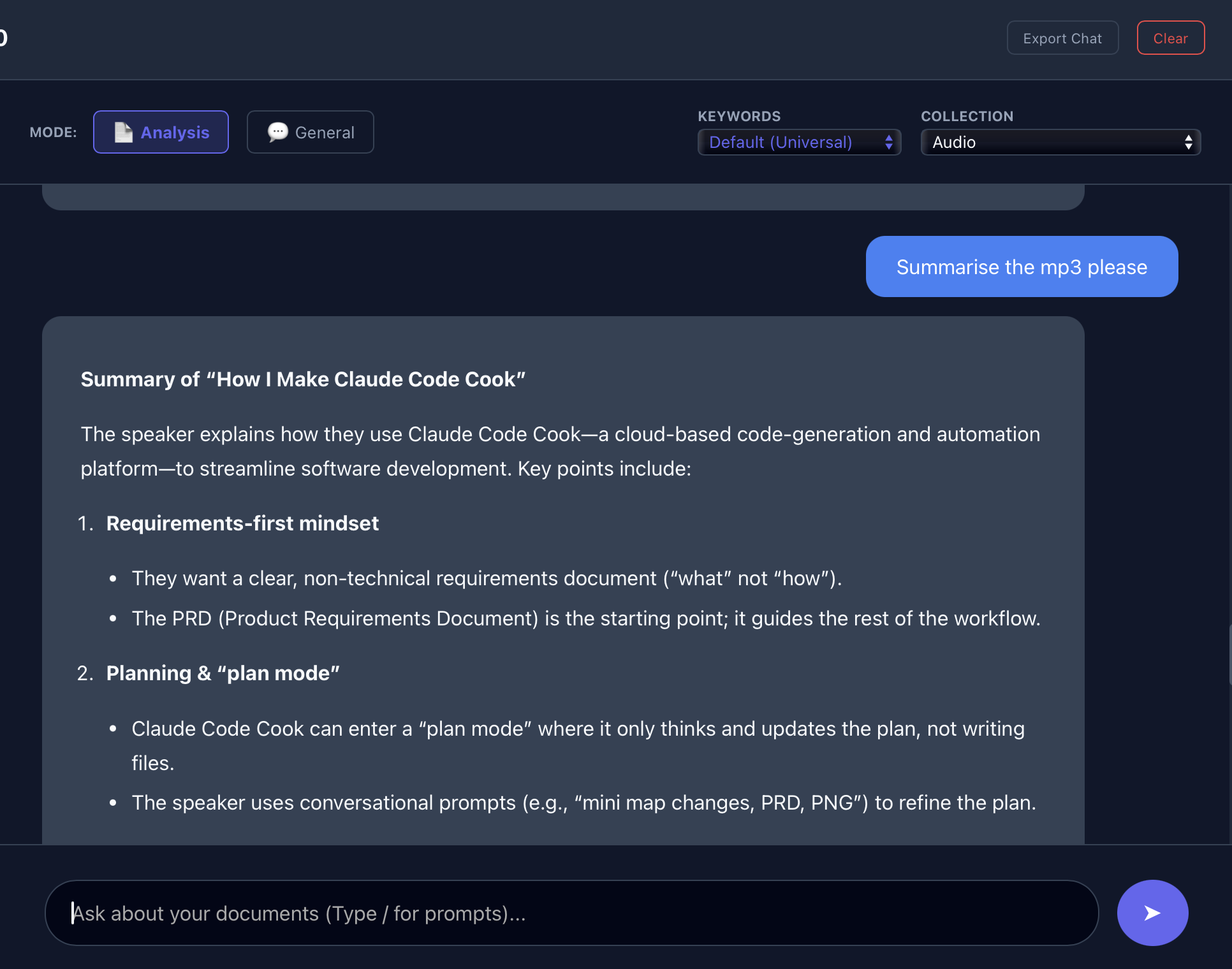Select the Analysis tab in the mode bar
Screen dimensions: 1232x969
click(x=161, y=132)
